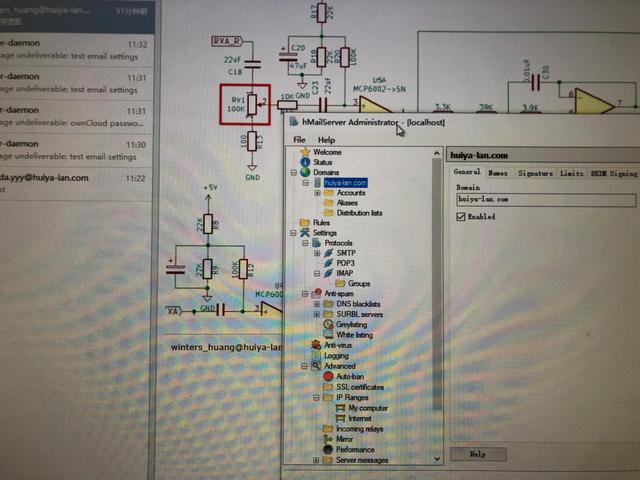The height and width of the screenshot is (480, 640).
Task: Click the Greylisting clock icon
Action: coord(328,324)
